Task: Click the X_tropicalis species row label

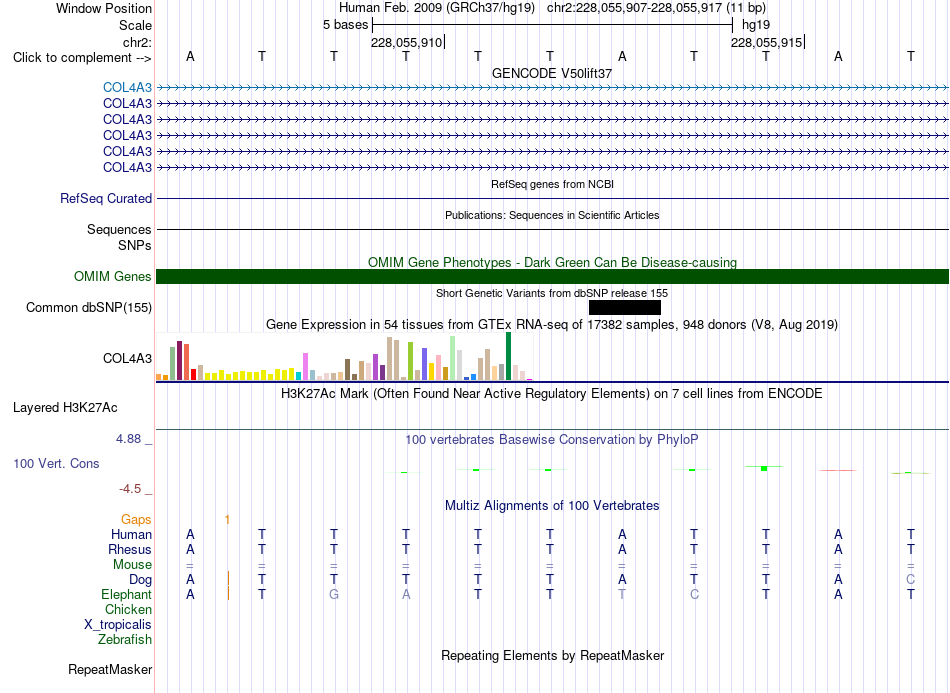Action: (x=118, y=625)
